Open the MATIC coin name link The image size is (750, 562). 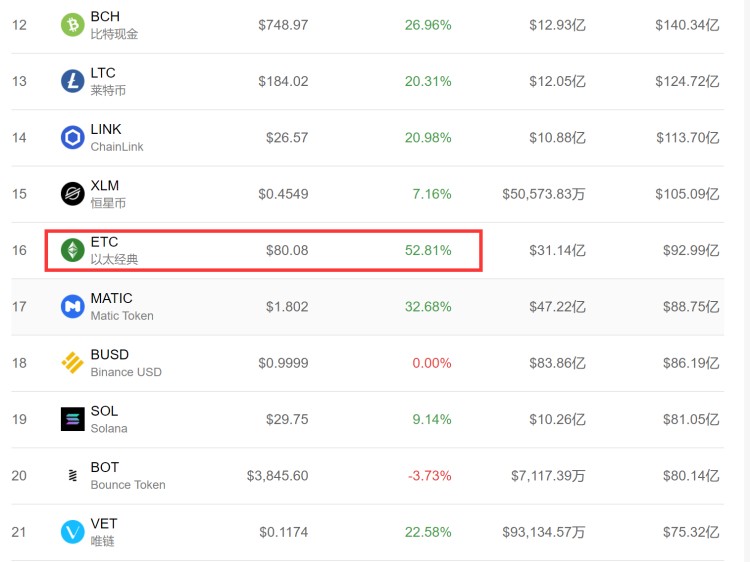tap(111, 298)
